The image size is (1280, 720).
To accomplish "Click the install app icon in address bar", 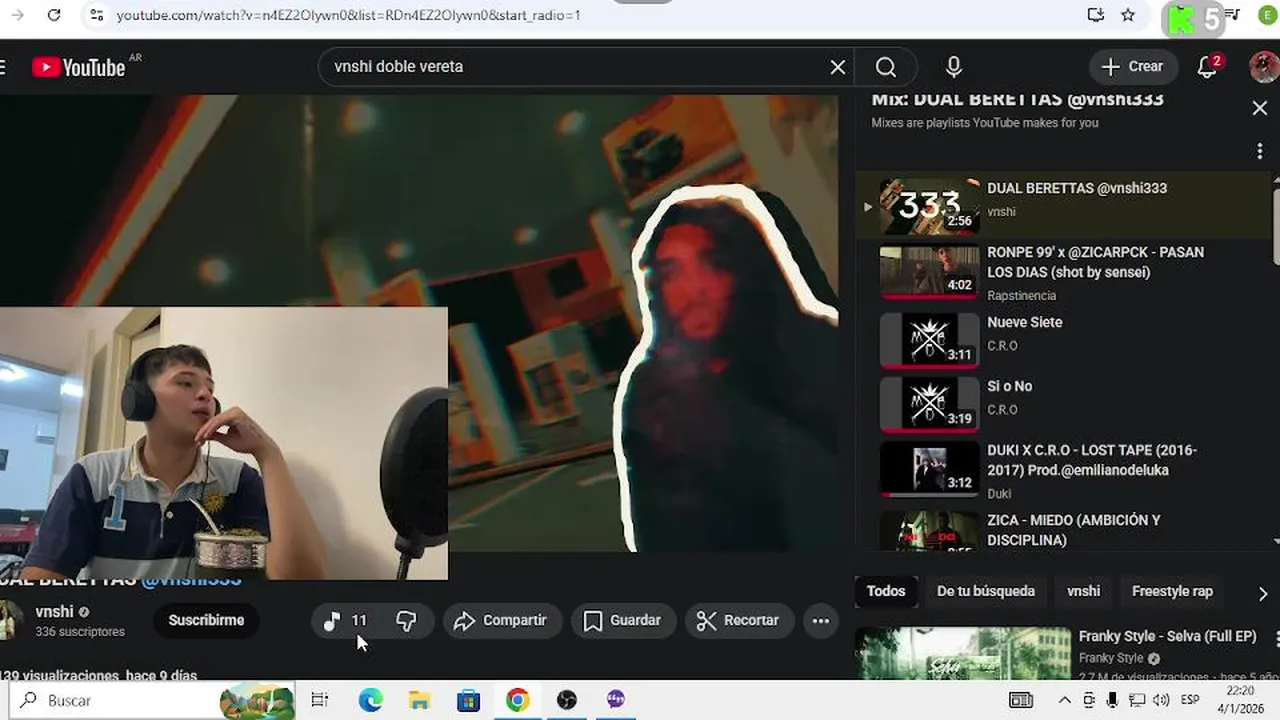I will (1095, 15).
